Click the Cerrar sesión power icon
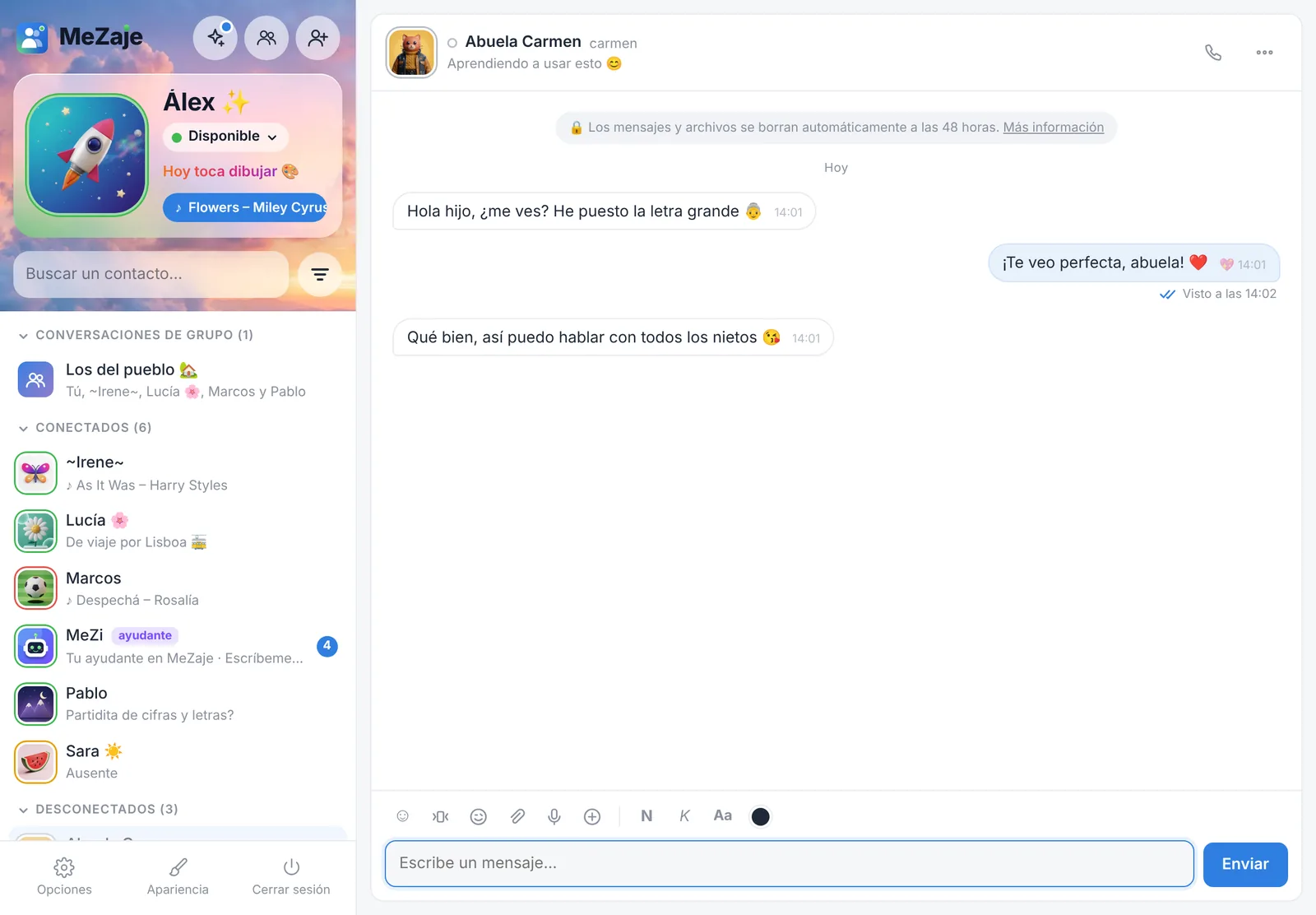This screenshot has width=1316, height=915. point(291,877)
